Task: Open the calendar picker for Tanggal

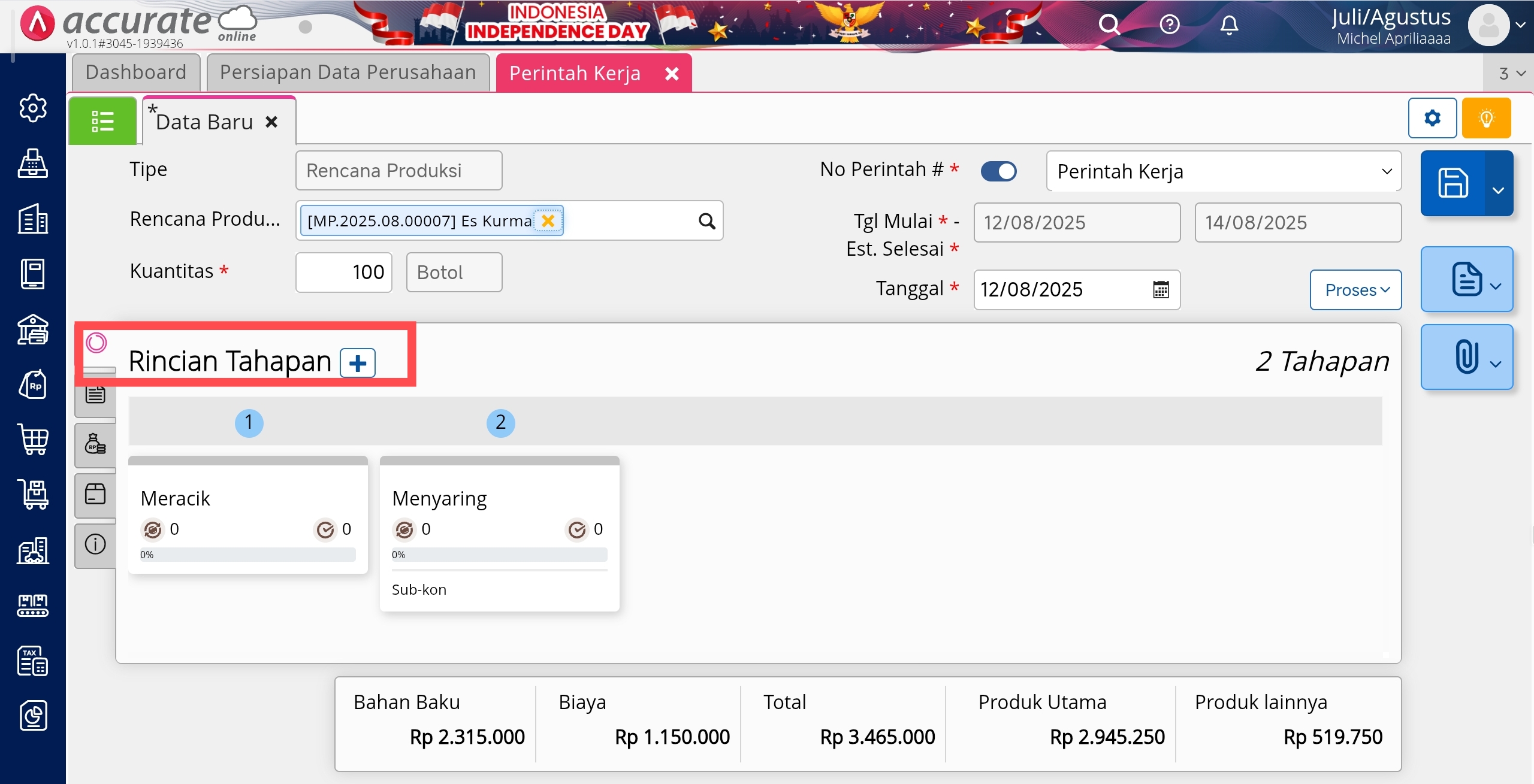Action: (1161, 290)
